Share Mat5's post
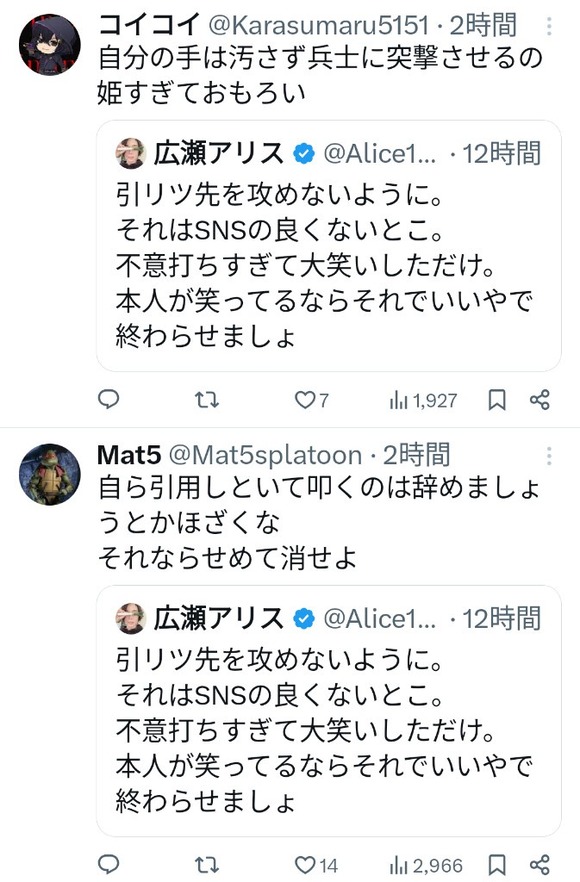 click(539, 864)
